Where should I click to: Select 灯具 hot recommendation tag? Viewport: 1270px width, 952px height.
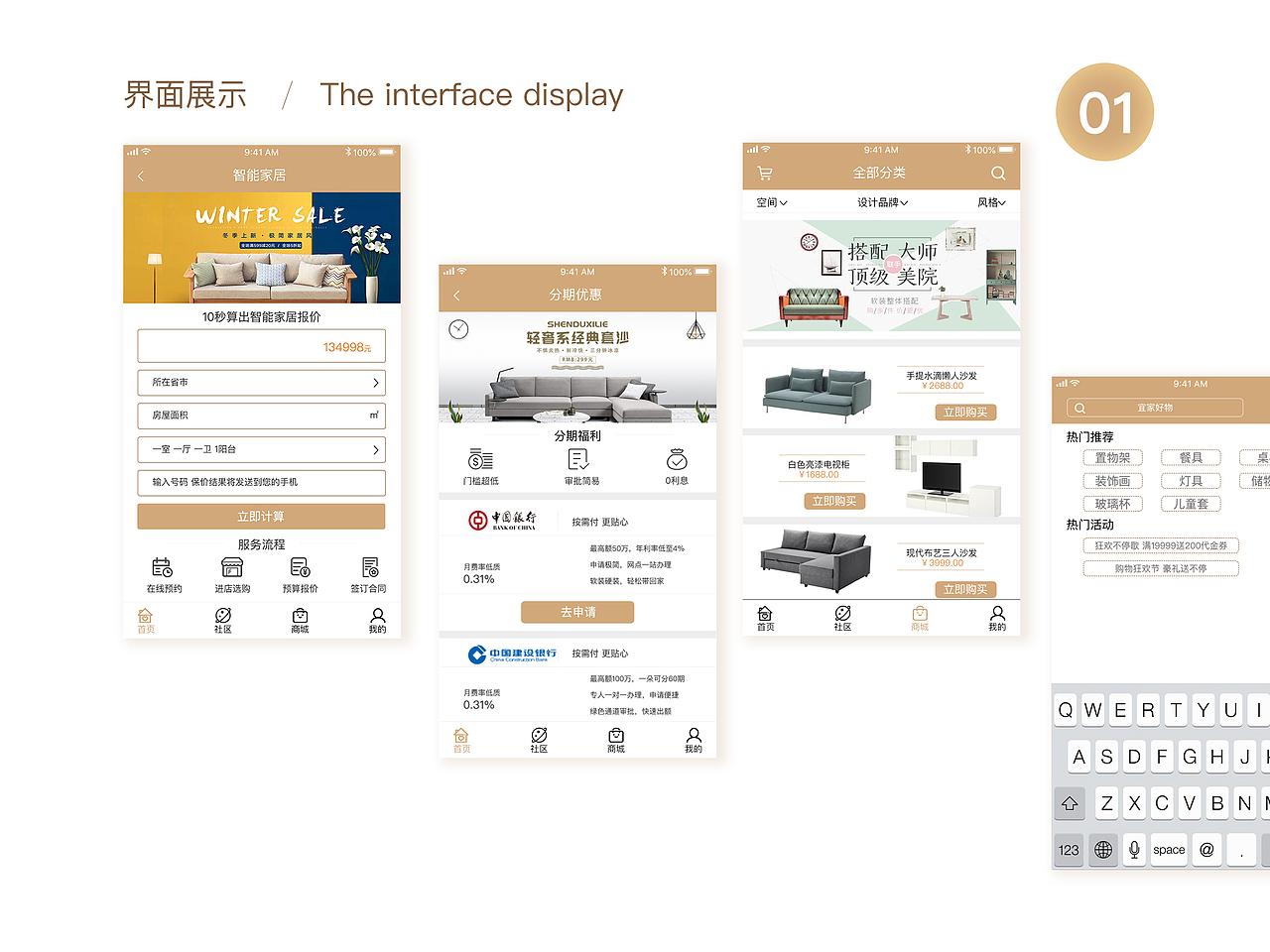coord(1191,481)
